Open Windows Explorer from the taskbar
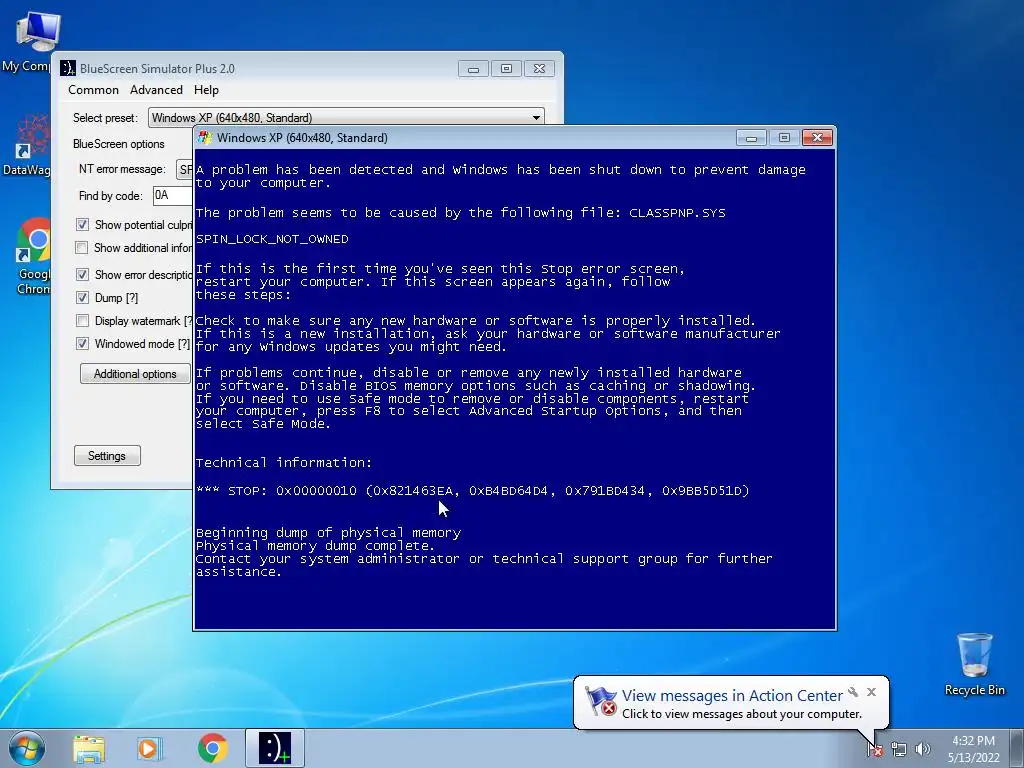 click(x=89, y=749)
